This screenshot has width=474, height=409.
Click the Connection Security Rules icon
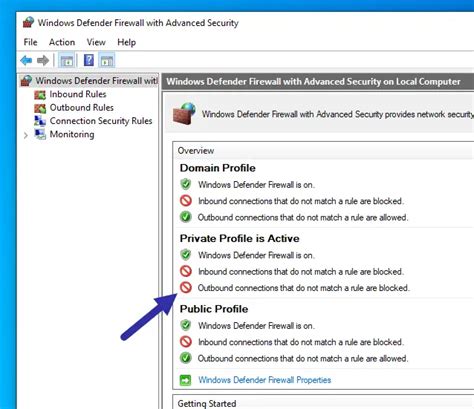pos(40,121)
